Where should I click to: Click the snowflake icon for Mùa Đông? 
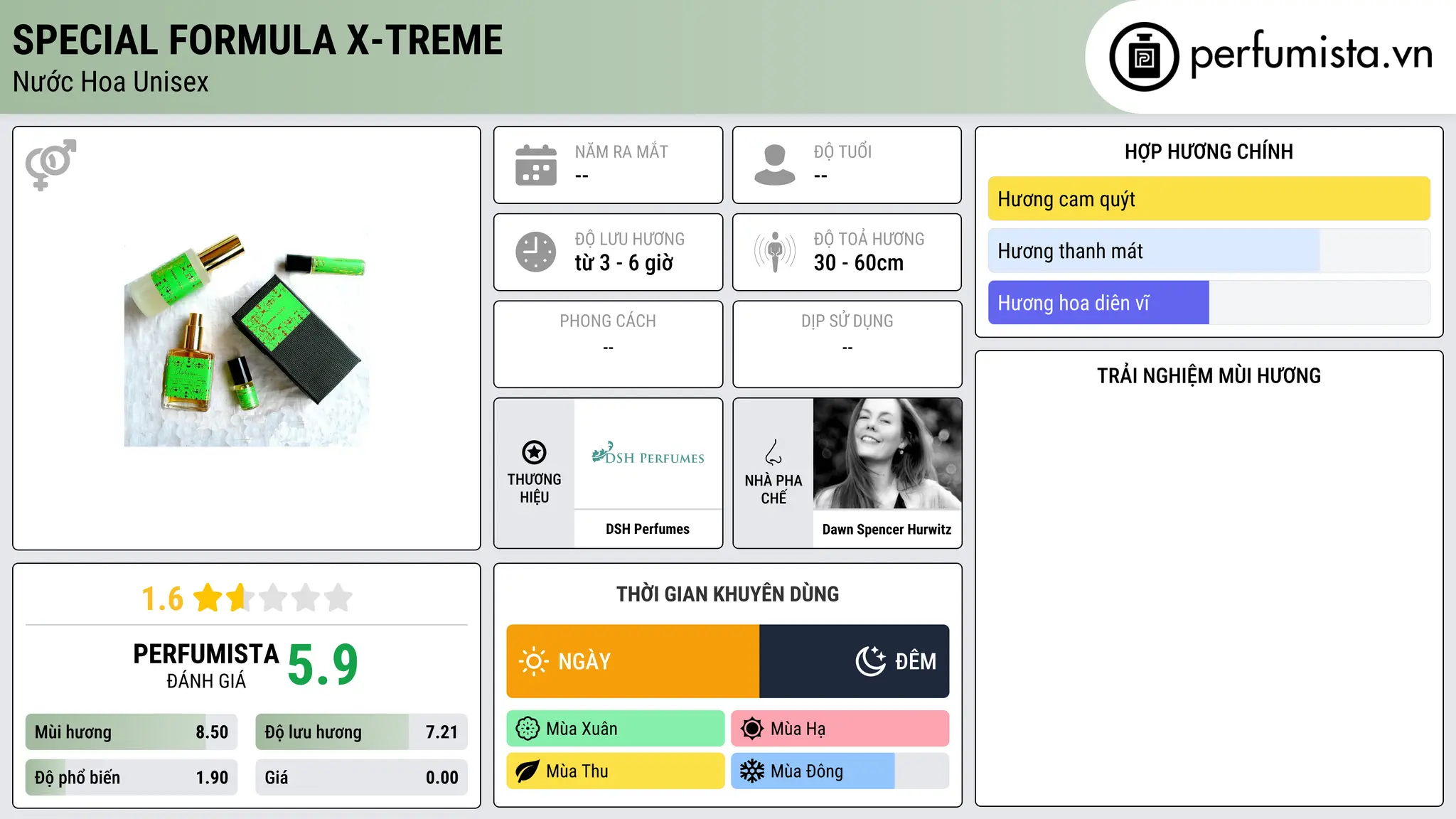(752, 771)
